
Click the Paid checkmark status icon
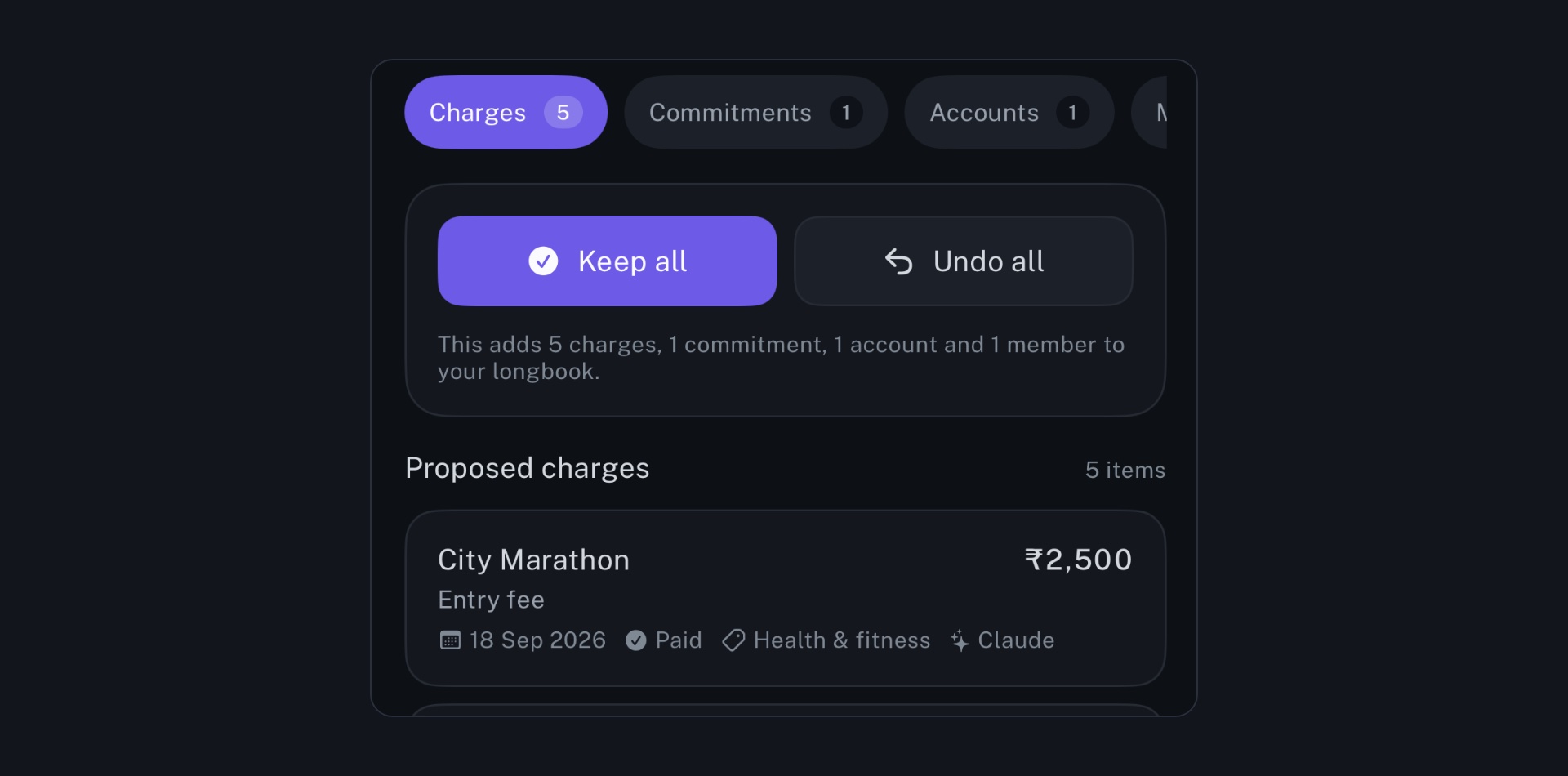(636, 640)
